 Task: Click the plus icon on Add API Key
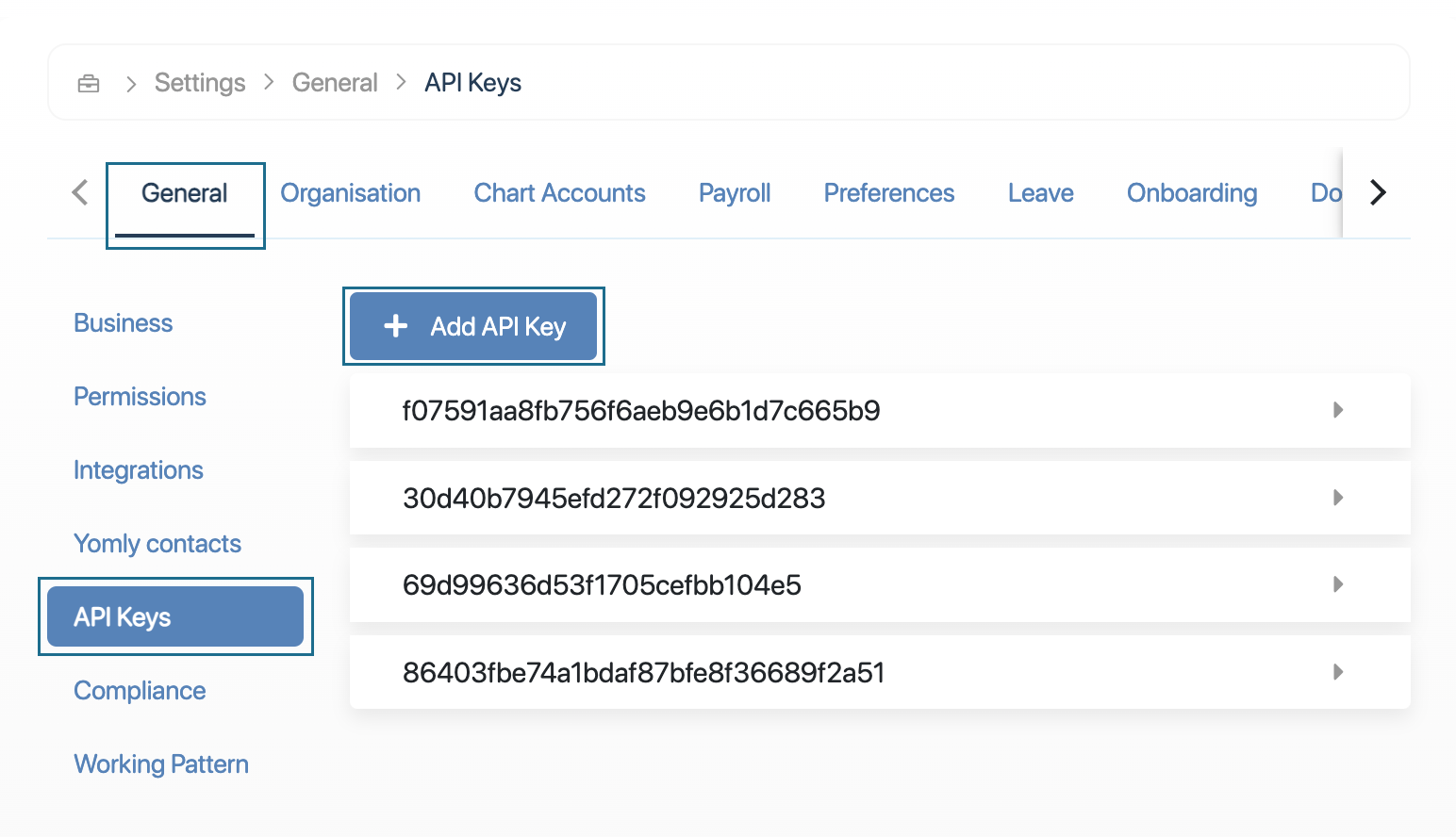tap(396, 326)
